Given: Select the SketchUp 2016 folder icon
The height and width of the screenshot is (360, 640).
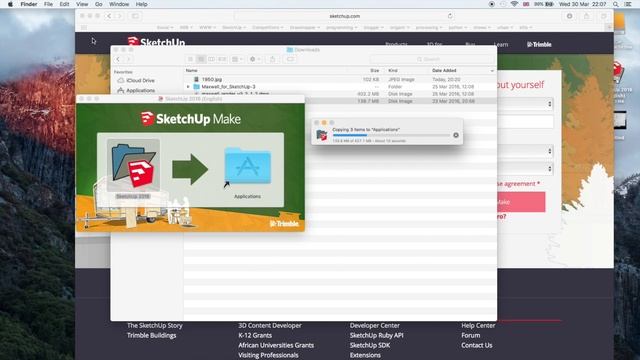Looking at the screenshot, I should 133,165.
